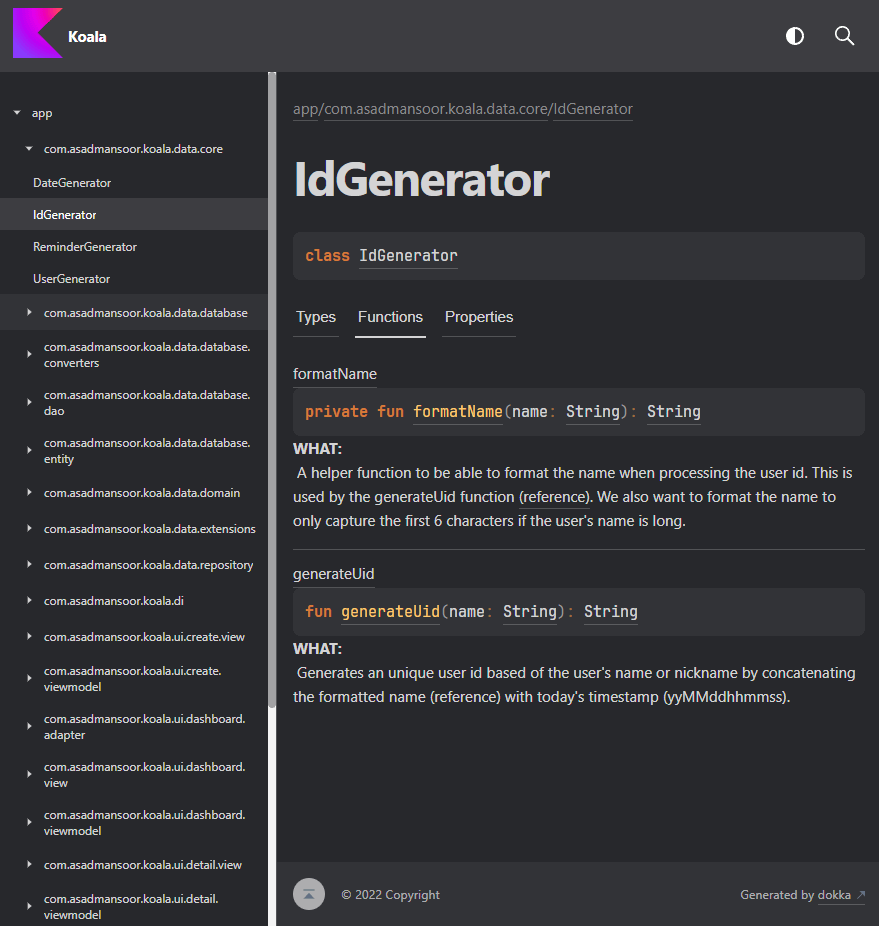Expand ui.create.view package arrow

pos(29,636)
